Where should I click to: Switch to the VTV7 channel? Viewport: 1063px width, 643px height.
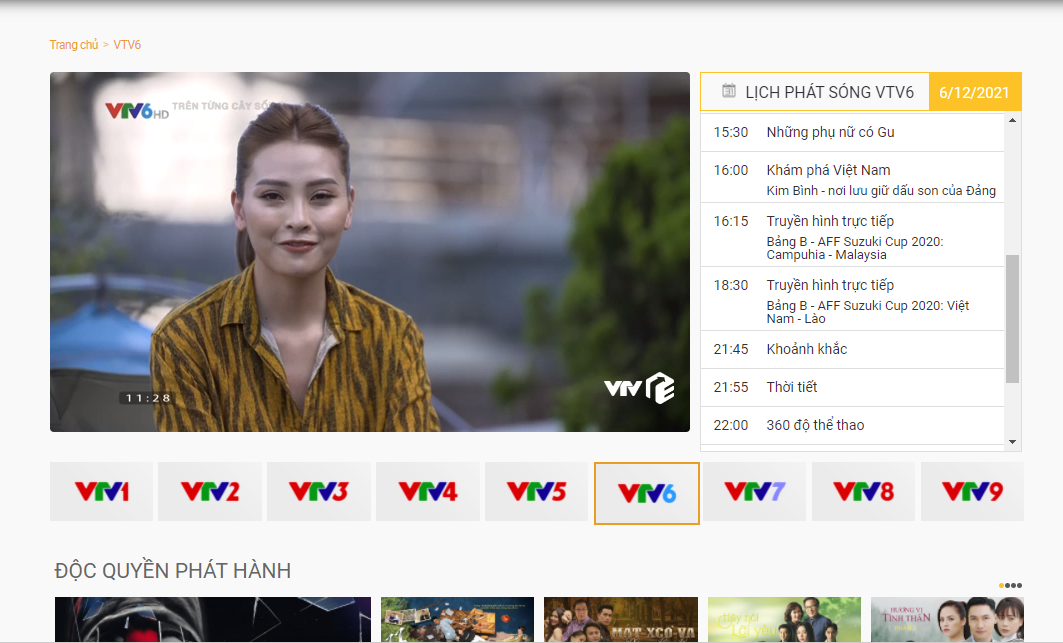[x=755, y=492]
